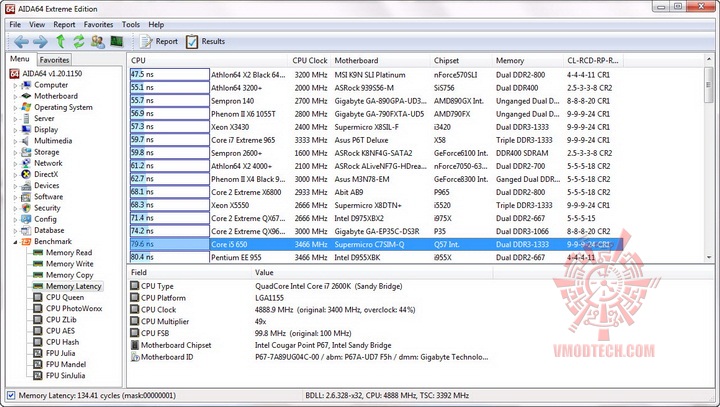
Task: Select the CPU PhotoWorxx benchmark icon
Action: [38, 308]
